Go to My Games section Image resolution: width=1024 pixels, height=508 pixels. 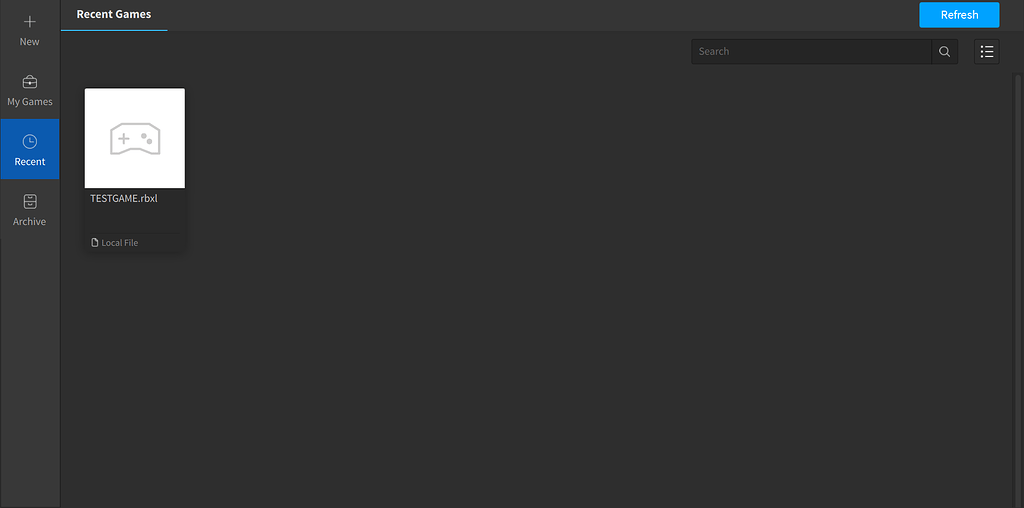[x=29, y=90]
